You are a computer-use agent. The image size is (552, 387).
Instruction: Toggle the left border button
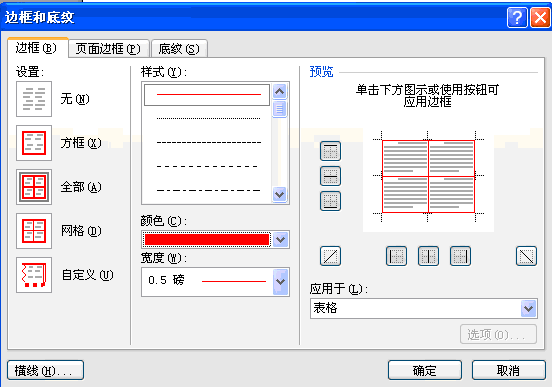pyautogui.click(x=396, y=256)
